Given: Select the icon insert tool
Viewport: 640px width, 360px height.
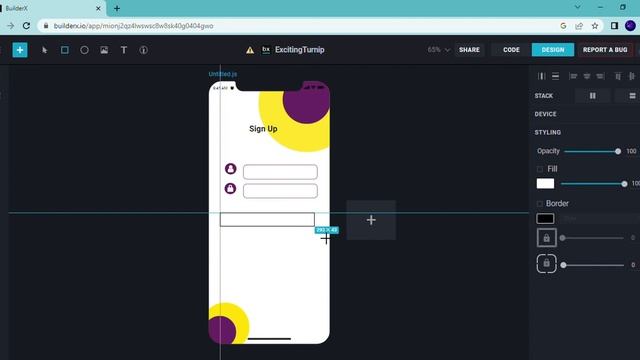Looking at the screenshot, I should [x=143, y=50].
